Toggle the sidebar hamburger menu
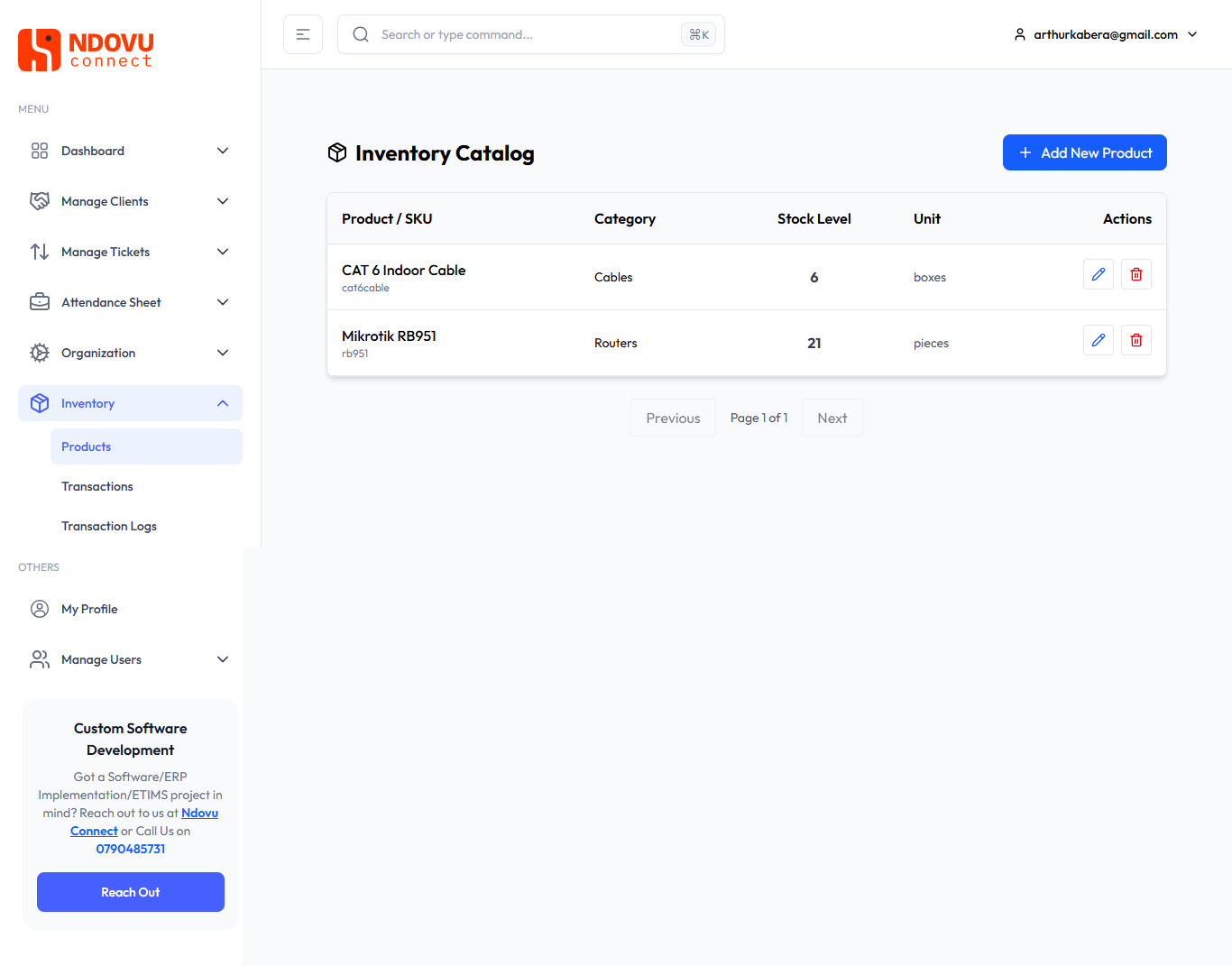This screenshot has width=1232, height=966. click(303, 34)
